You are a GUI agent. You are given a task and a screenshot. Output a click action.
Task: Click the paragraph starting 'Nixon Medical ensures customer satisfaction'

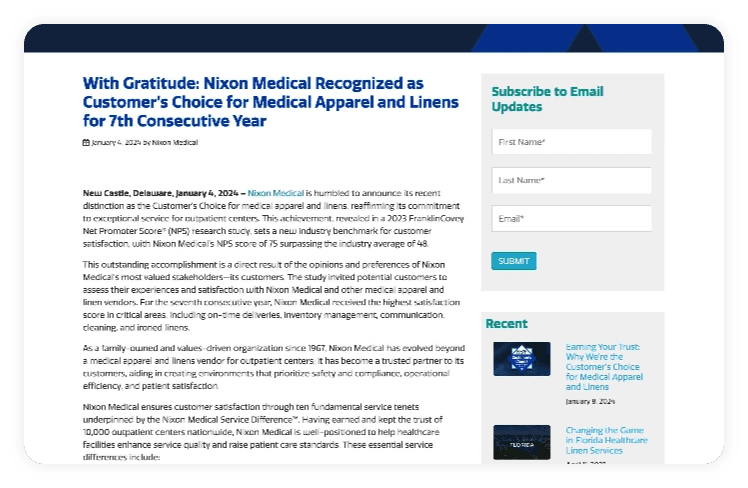(x=262, y=432)
